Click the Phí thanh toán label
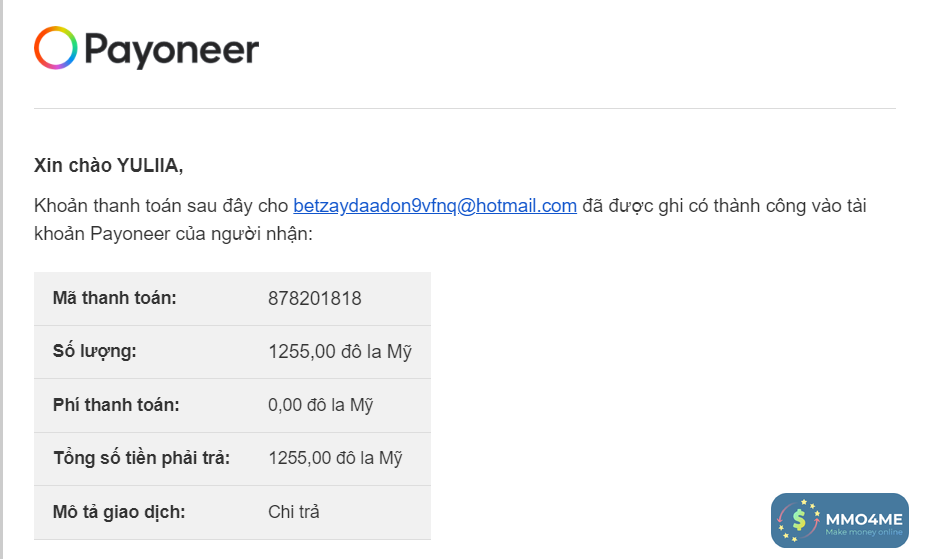 click(115, 405)
